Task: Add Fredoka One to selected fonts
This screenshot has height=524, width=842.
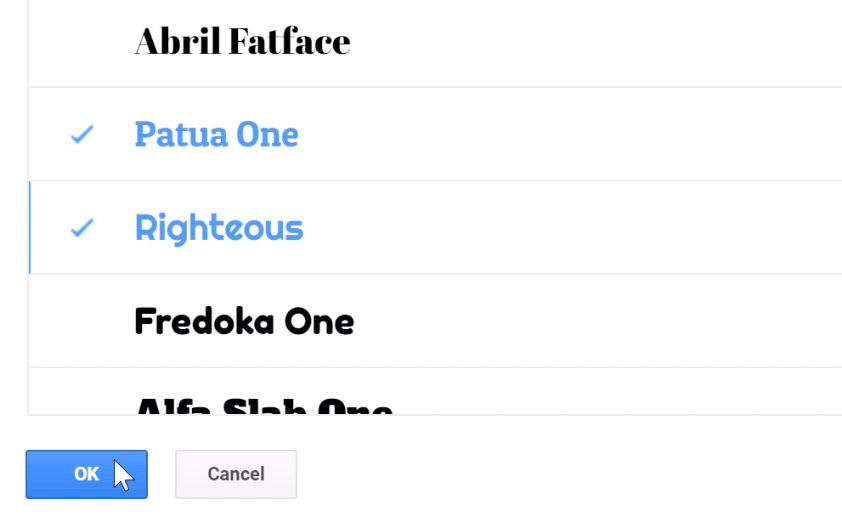Action: coord(244,322)
